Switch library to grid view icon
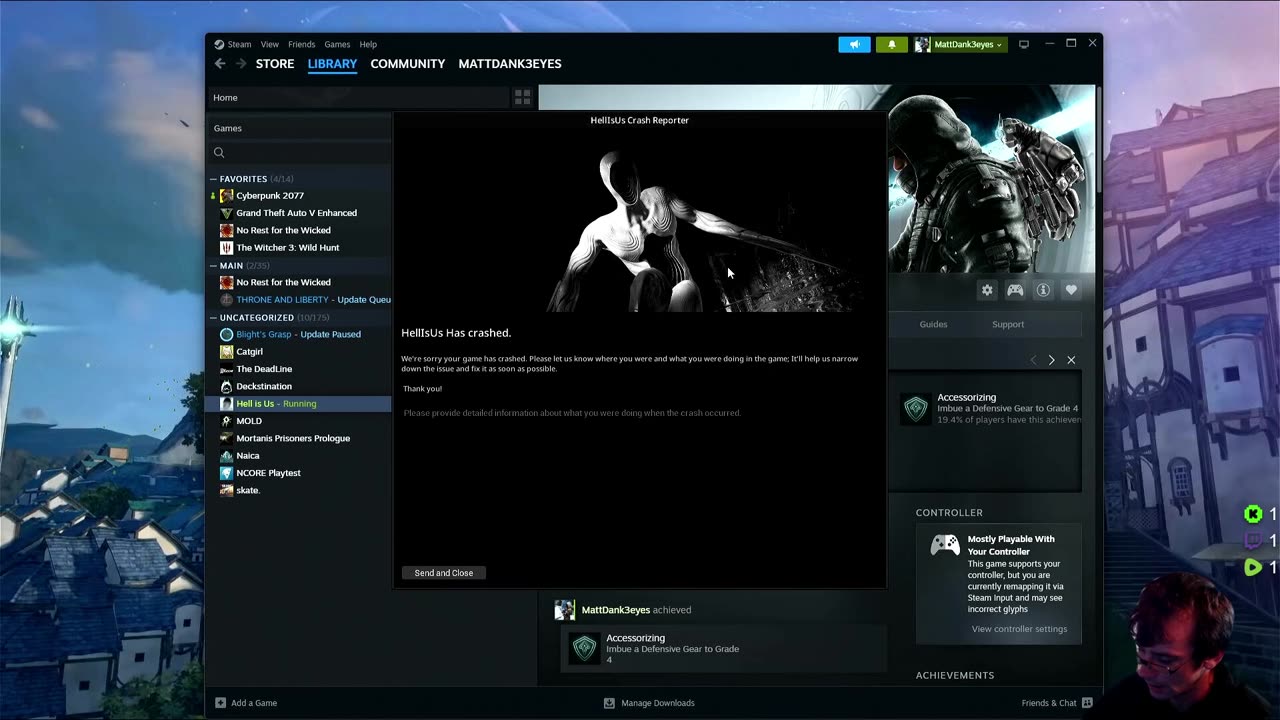This screenshot has width=1280, height=720. 522,97
